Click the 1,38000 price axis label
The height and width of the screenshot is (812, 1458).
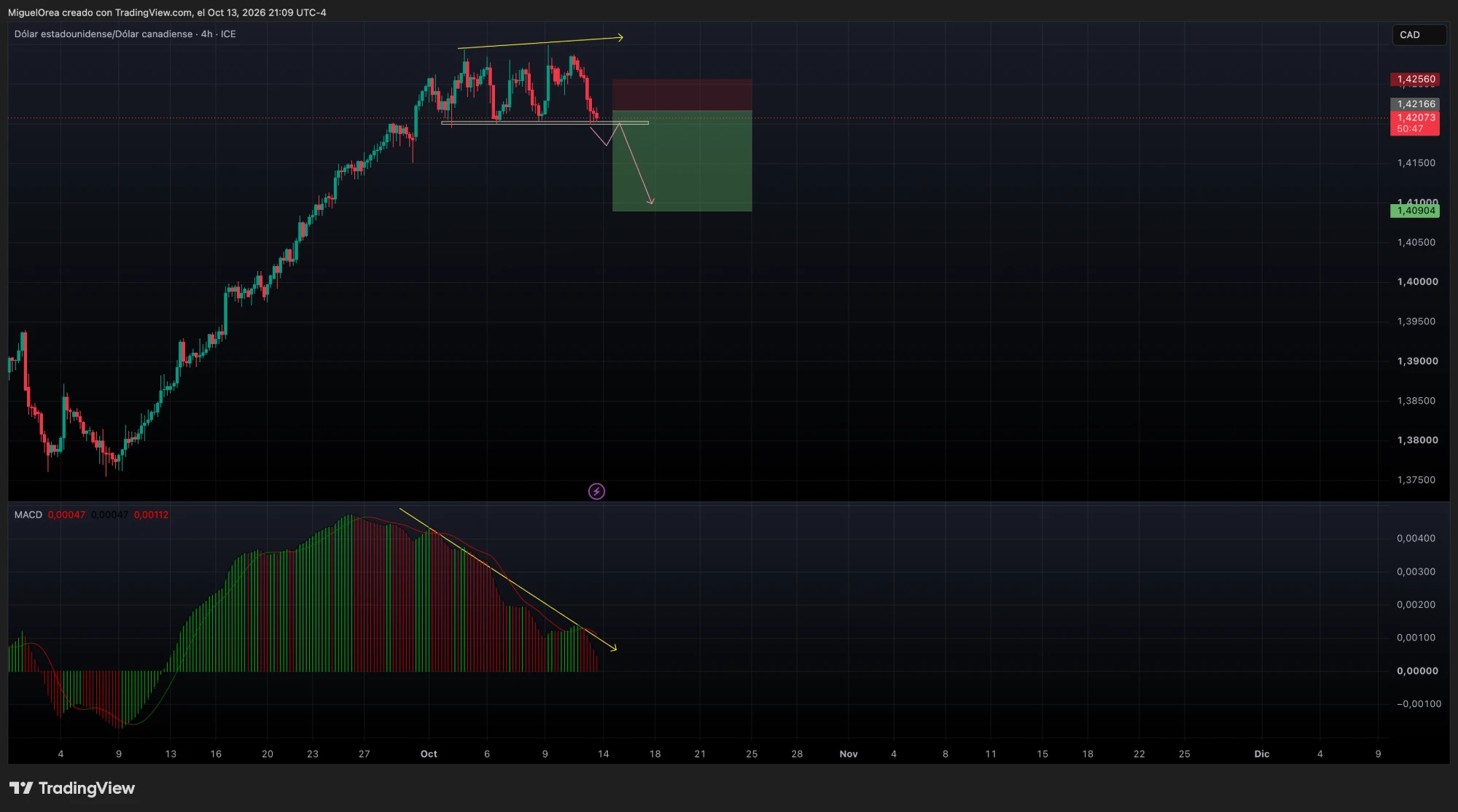pos(1417,440)
